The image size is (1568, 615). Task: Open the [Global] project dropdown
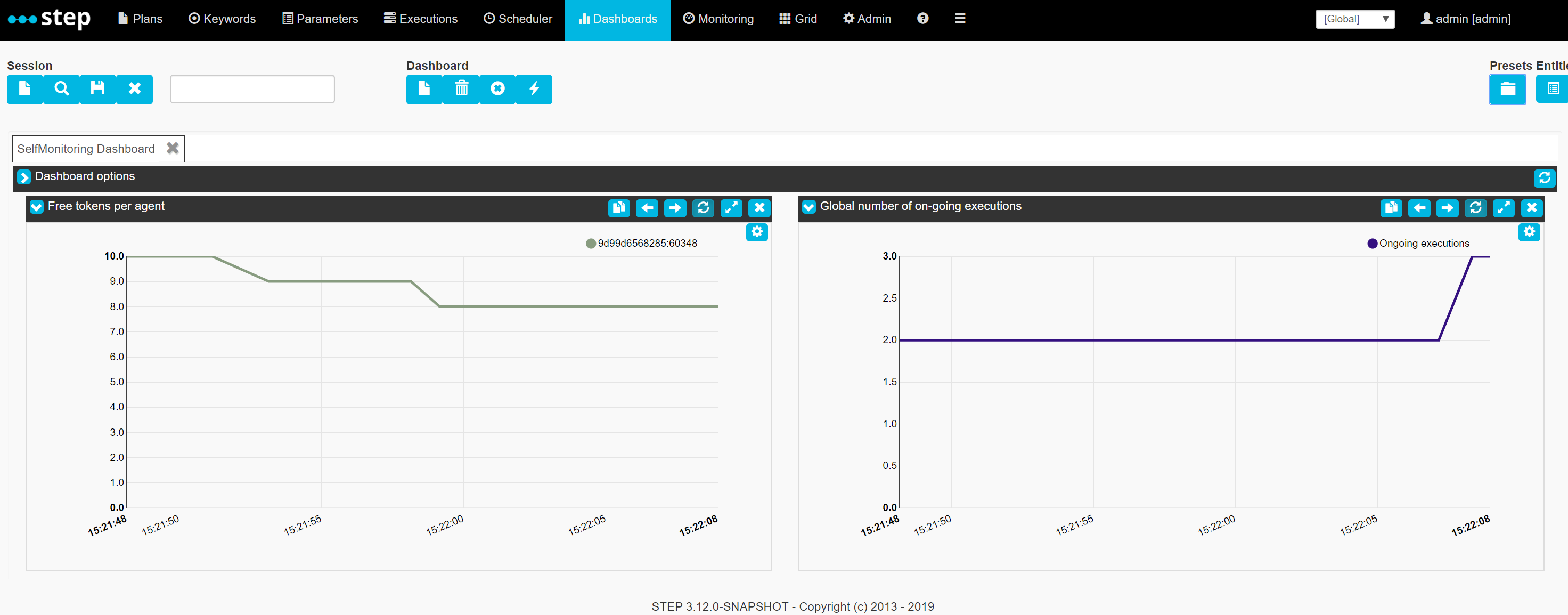pyautogui.click(x=1355, y=19)
